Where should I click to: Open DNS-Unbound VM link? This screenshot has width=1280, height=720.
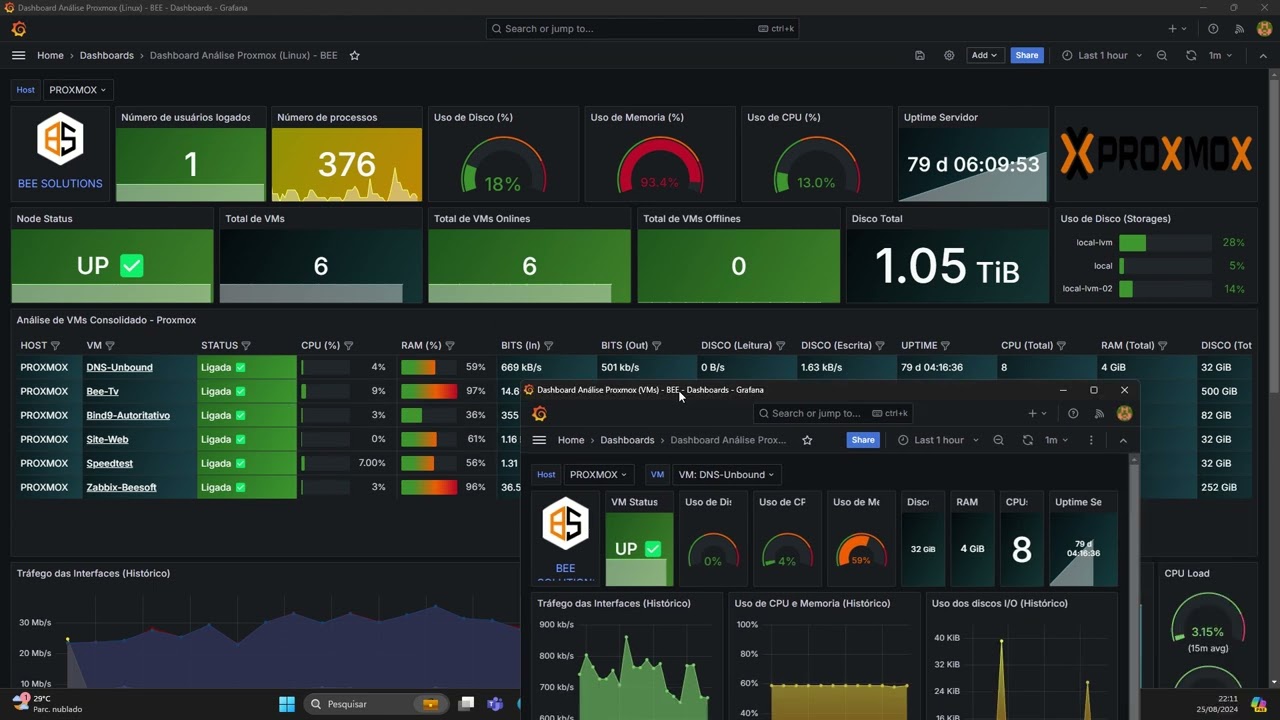(119, 367)
